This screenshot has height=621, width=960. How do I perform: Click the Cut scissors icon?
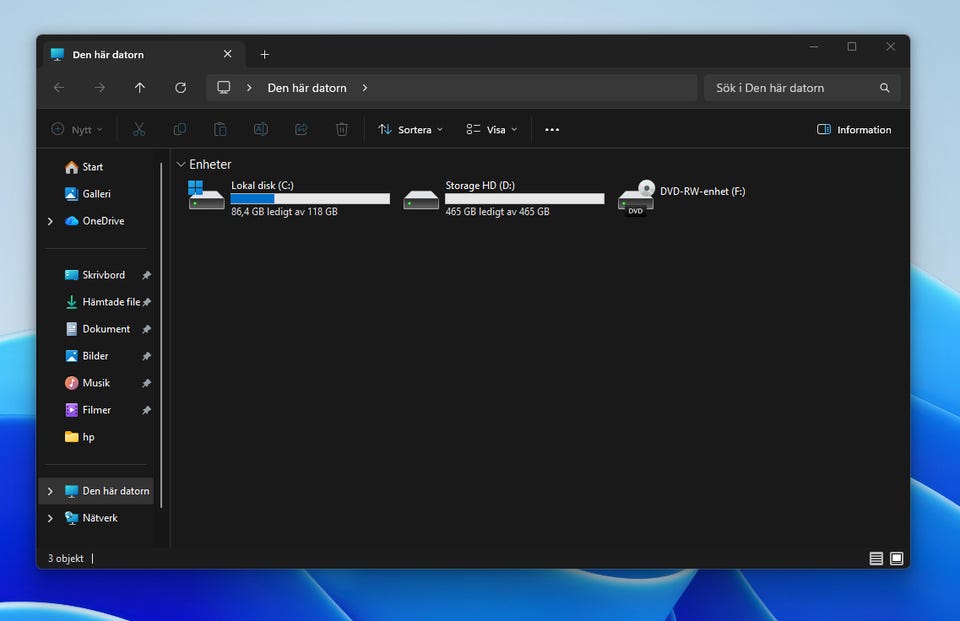coord(139,130)
